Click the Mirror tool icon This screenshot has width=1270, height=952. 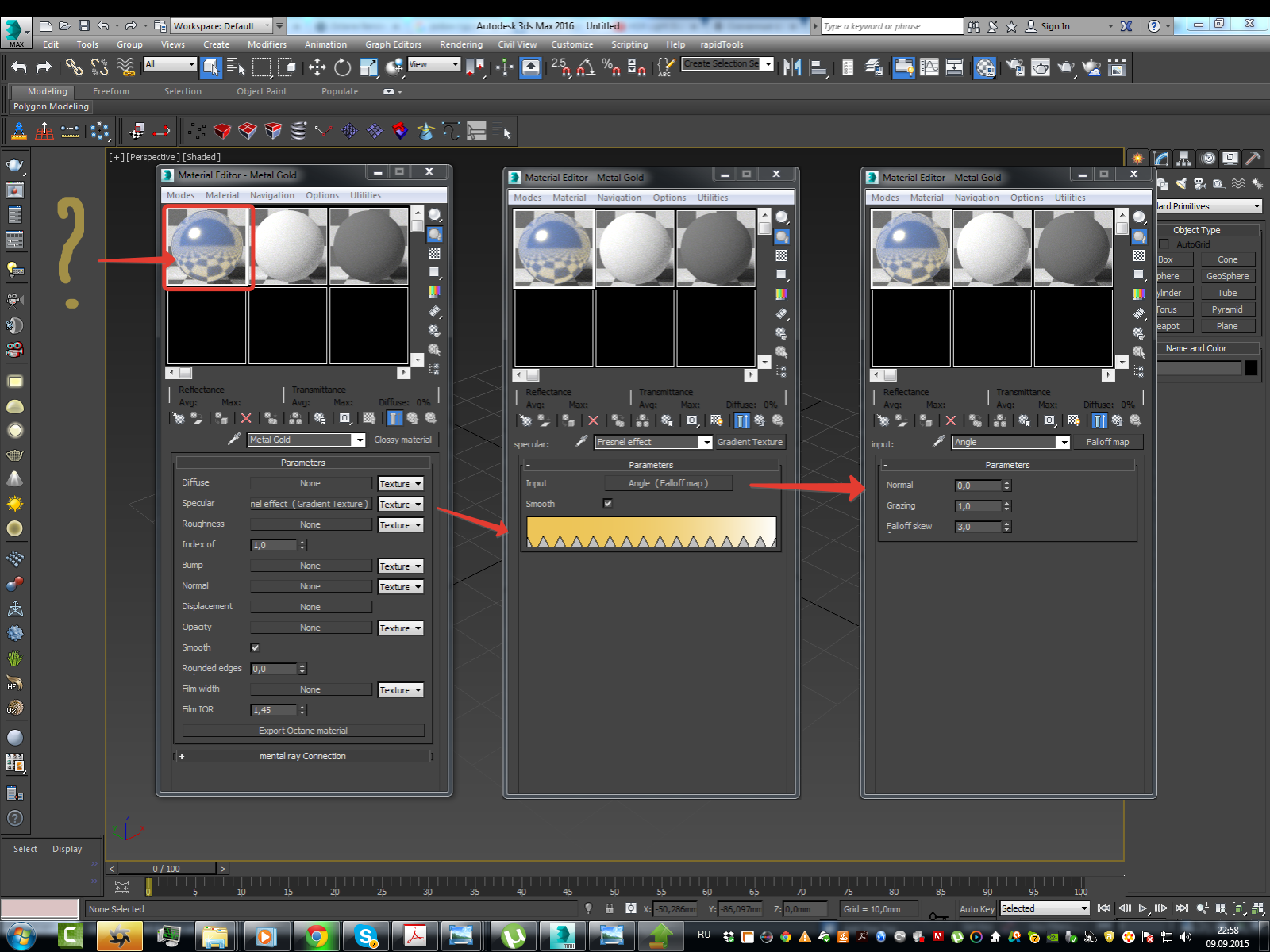[x=791, y=67]
